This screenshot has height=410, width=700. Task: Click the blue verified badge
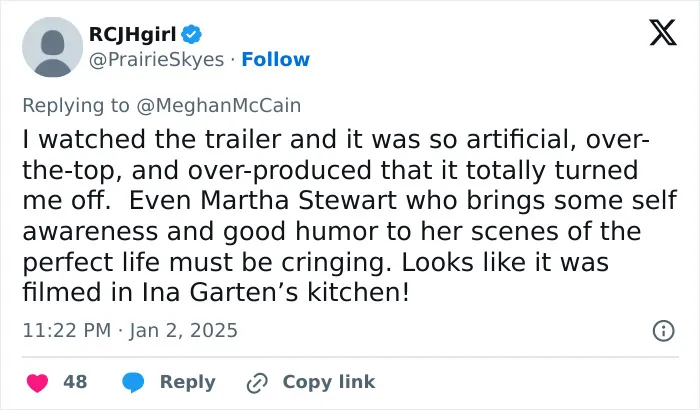coord(192,34)
